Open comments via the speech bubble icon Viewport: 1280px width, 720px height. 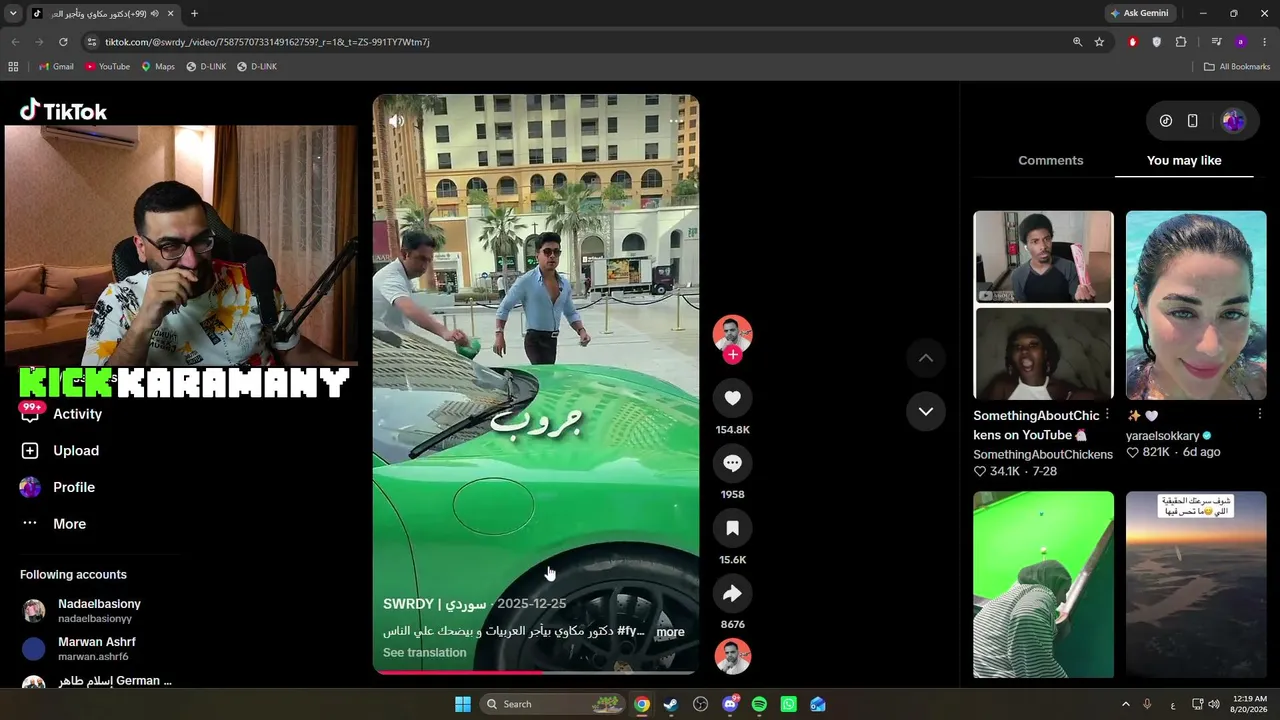[732, 463]
